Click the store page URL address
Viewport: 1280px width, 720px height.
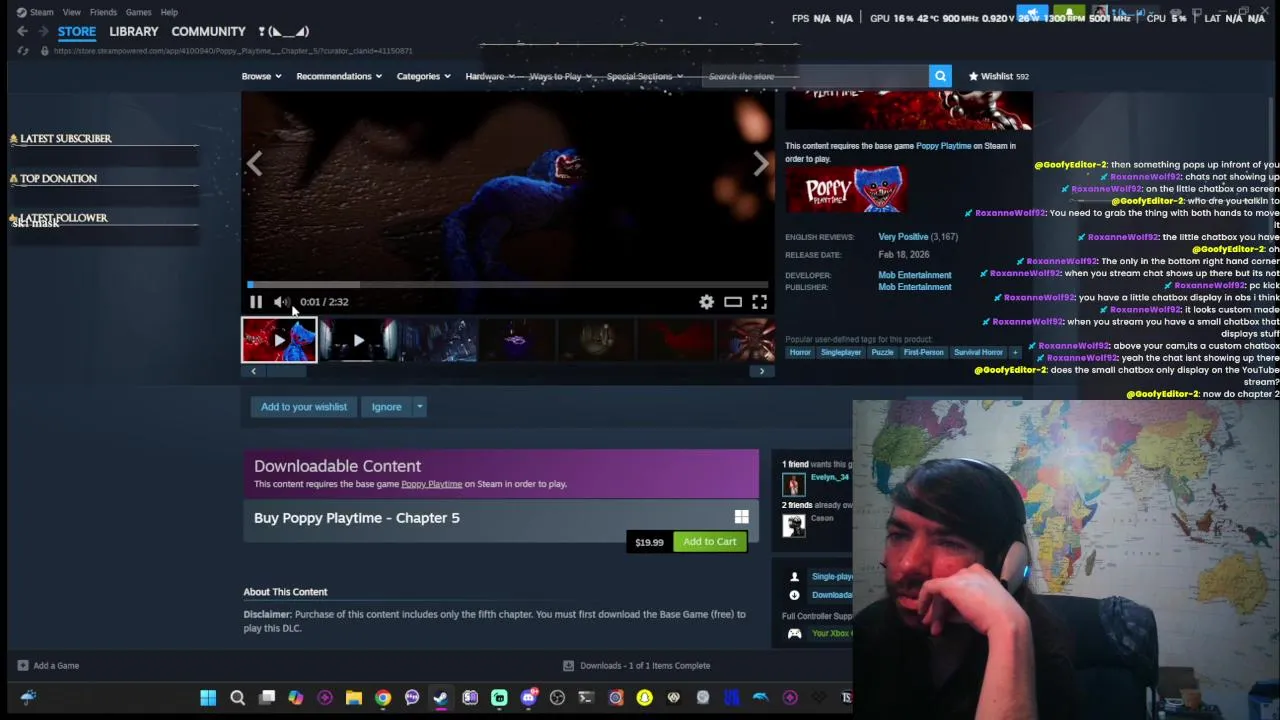(233, 51)
